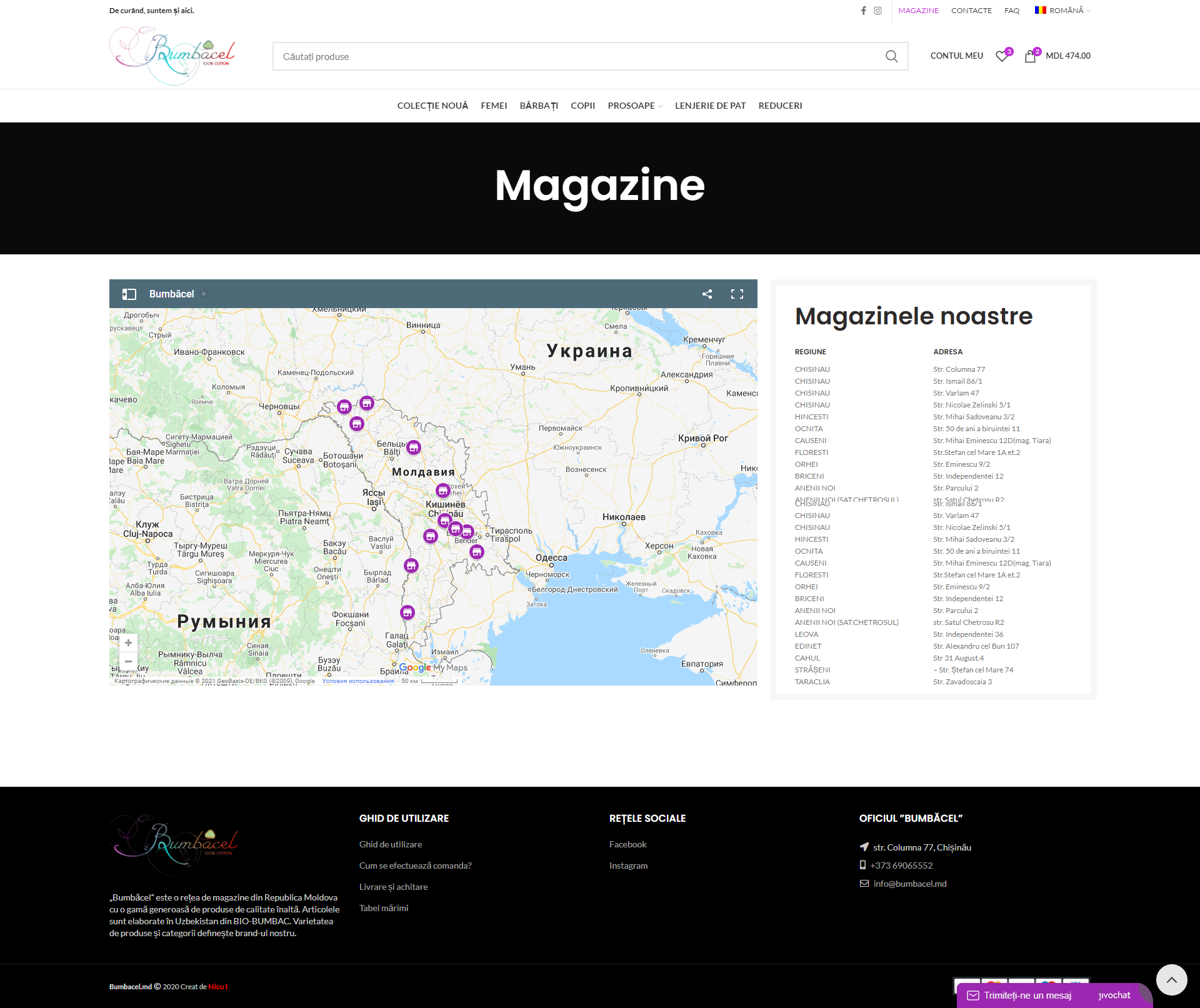The height and width of the screenshot is (1008, 1200).
Task: Star the Bumbăcel map
Action: (x=204, y=294)
